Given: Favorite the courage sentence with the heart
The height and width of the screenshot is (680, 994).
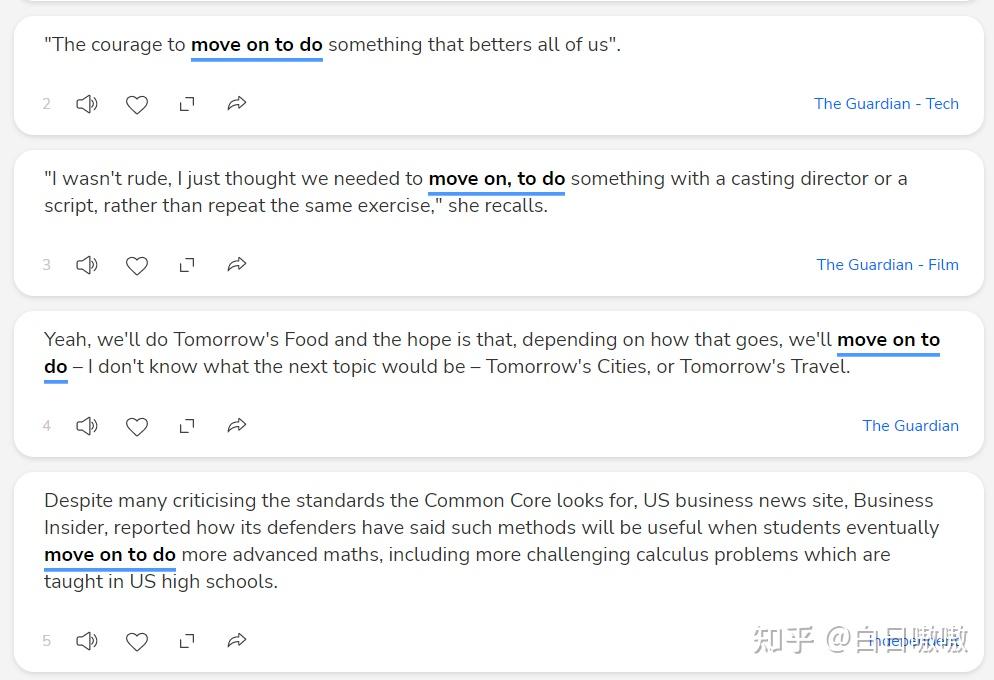Looking at the screenshot, I should (x=137, y=103).
